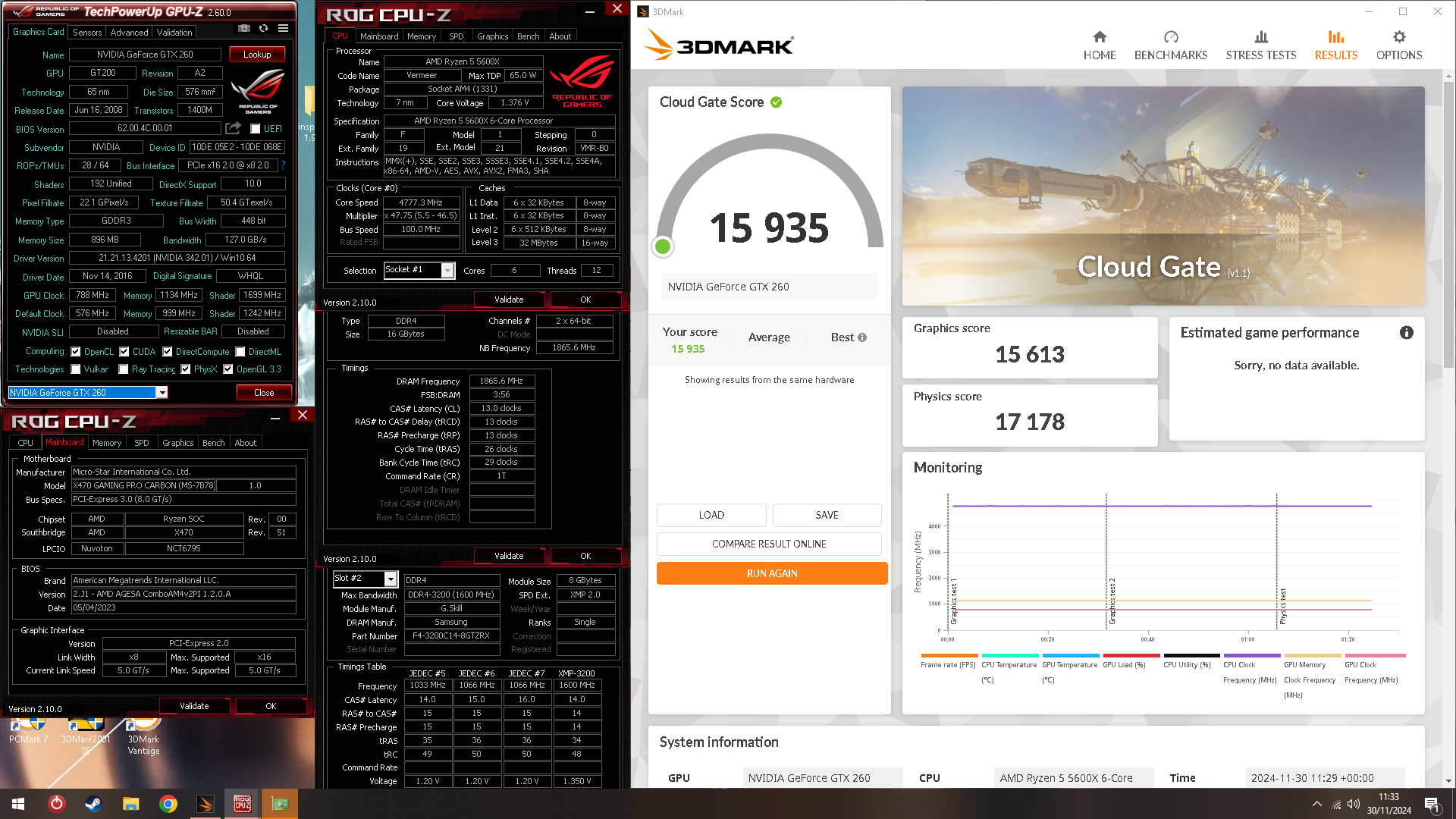Switch to 3DMark via taskbar icon
The image size is (1456, 819).
pyautogui.click(x=205, y=804)
